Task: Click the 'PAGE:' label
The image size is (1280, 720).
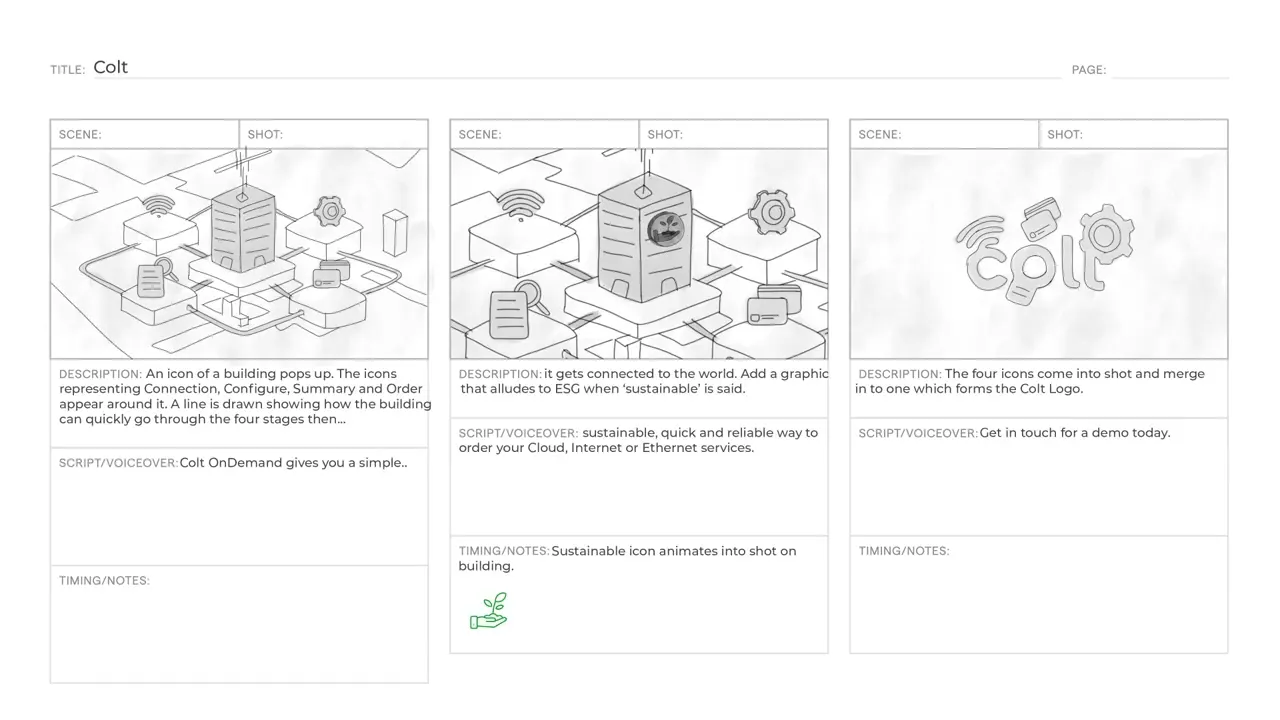Action: click(1089, 70)
